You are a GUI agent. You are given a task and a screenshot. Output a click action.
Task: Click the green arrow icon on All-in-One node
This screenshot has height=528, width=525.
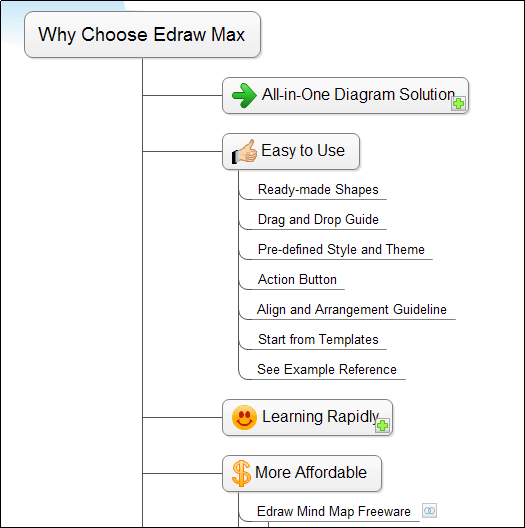coord(244,95)
